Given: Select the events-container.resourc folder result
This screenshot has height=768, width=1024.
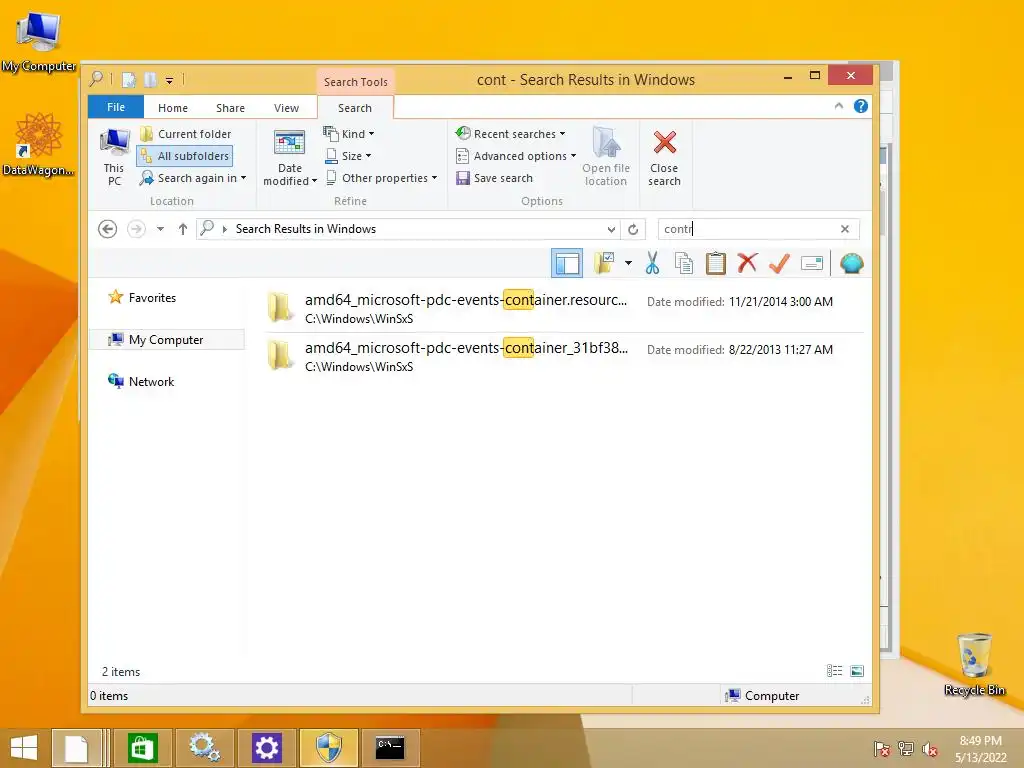Looking at the screenshot, I should click(565, 308).
